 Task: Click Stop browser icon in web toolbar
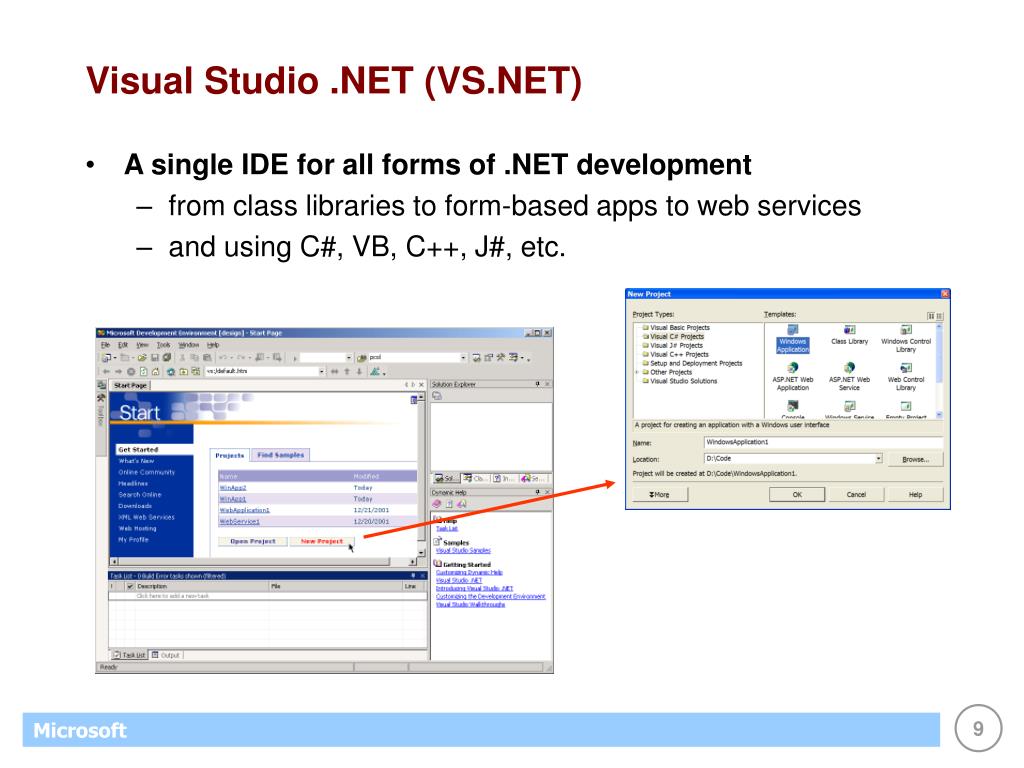[x=131, y=372]
